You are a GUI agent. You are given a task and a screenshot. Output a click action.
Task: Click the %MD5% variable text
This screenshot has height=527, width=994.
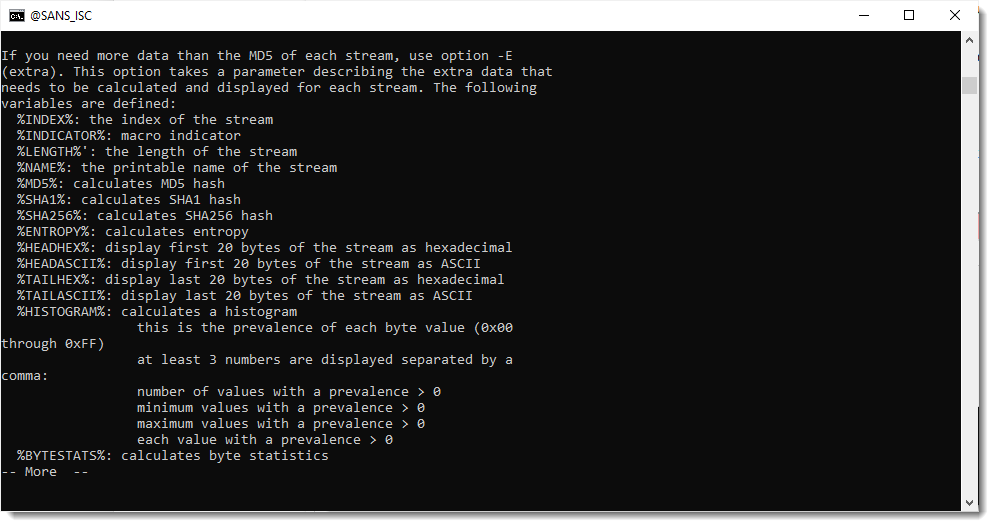point(40,184)
